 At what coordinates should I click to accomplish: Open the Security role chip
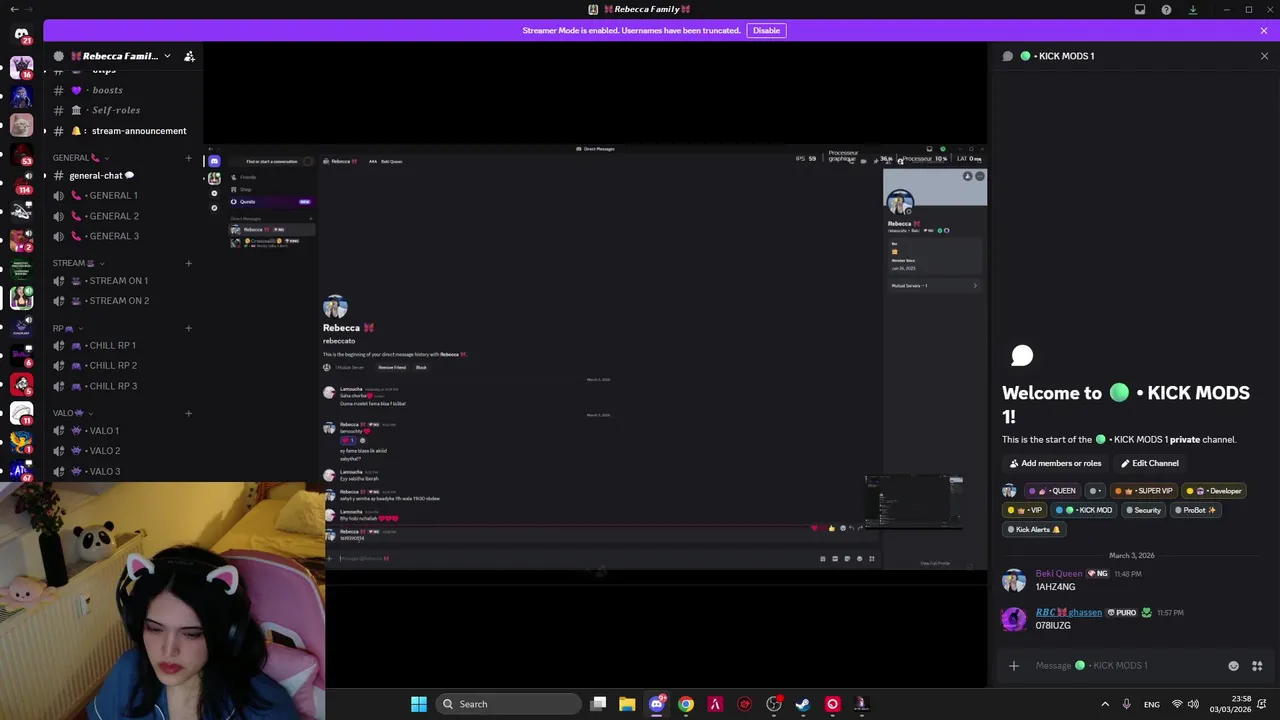point(1143,510)
